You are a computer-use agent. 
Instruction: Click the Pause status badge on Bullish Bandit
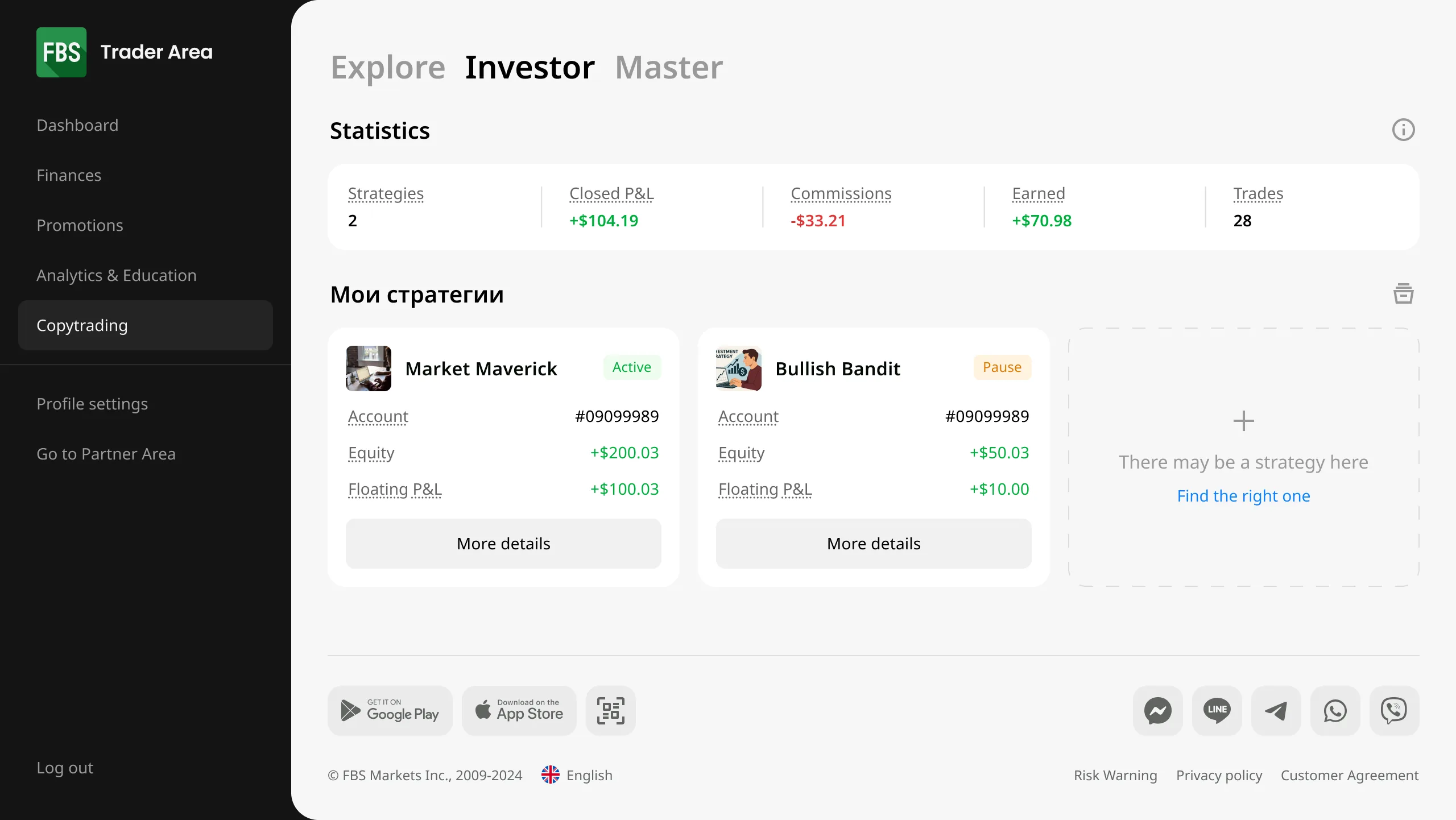(x=1002, y=367)
